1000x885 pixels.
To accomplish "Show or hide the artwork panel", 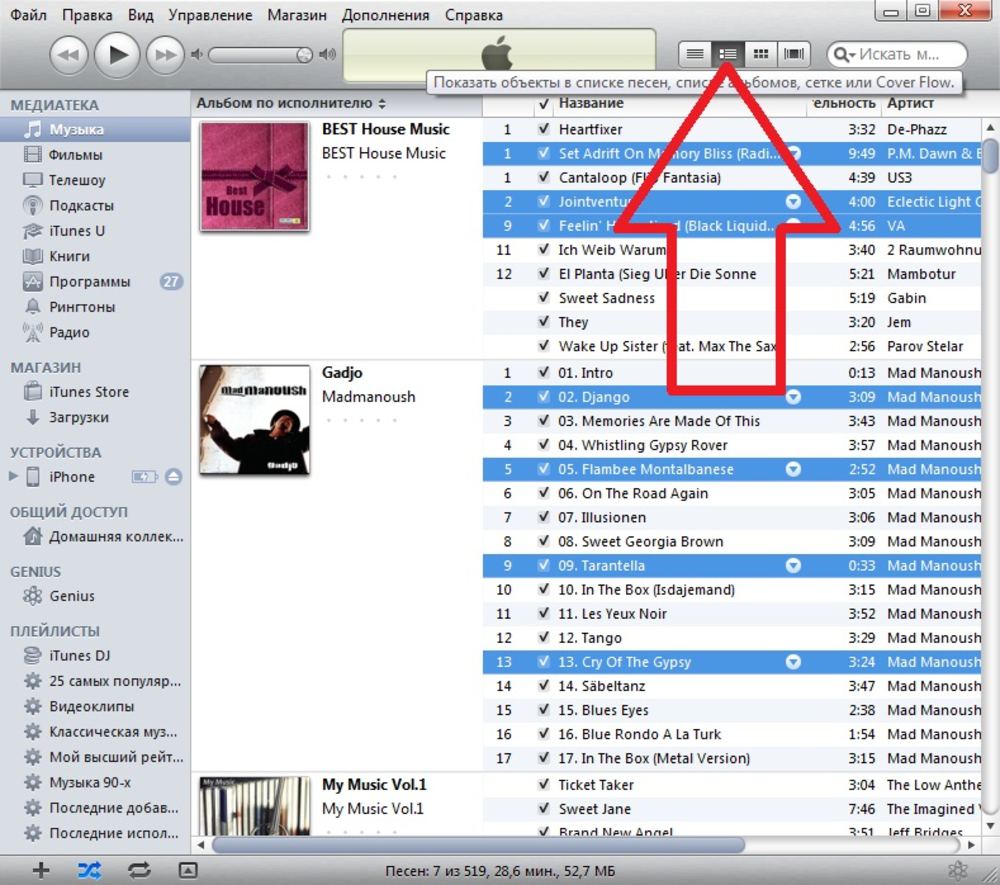I will [188, 870].
